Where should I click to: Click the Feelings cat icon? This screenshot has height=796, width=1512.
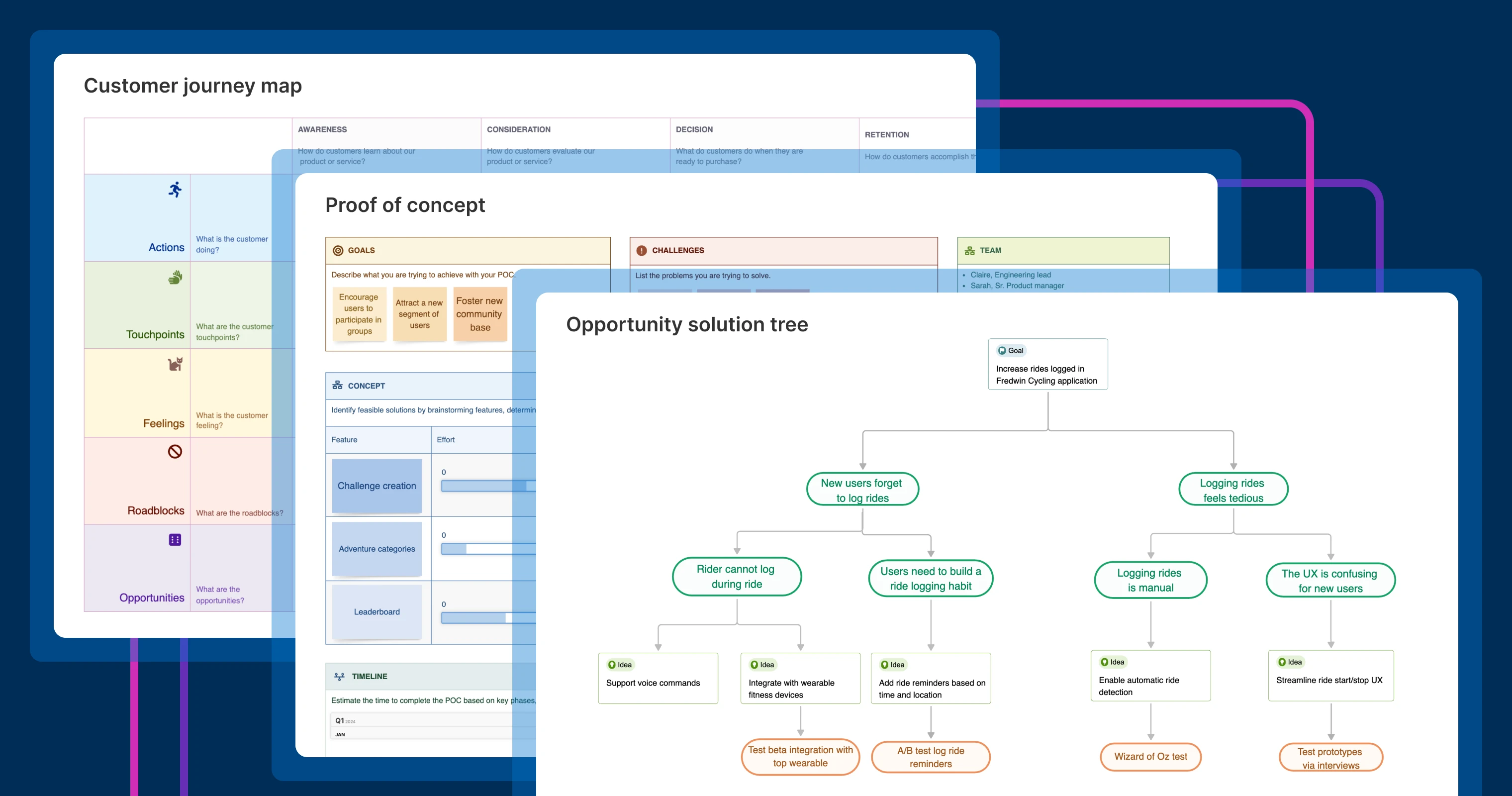tap(174, 364)
